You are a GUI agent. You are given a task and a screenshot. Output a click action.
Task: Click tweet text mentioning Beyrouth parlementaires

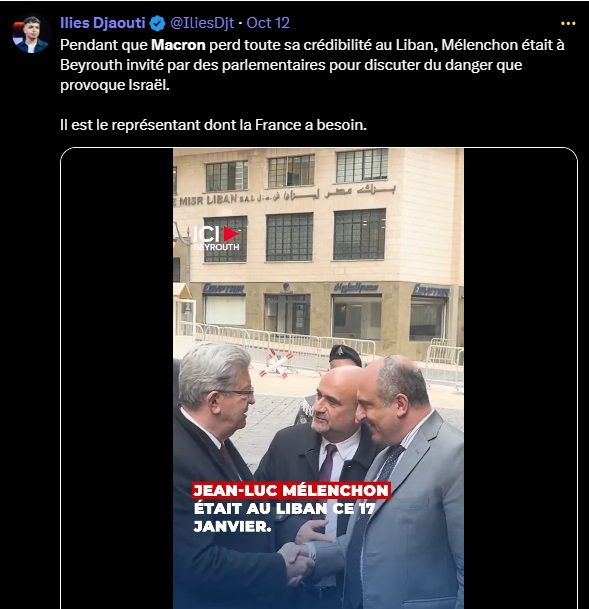tap(291, 65)
